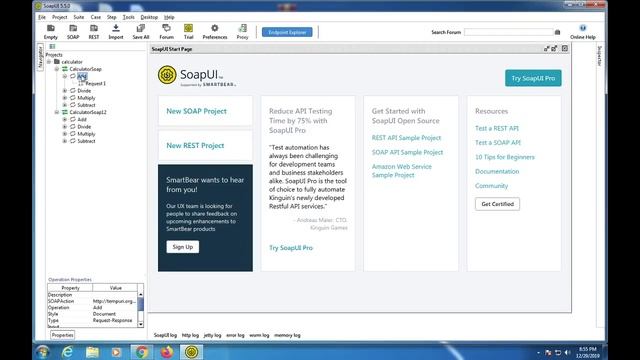Click the SoapUI taskbar icon
Viewport: 640px width, 360px height.
(x=191, y=352)
